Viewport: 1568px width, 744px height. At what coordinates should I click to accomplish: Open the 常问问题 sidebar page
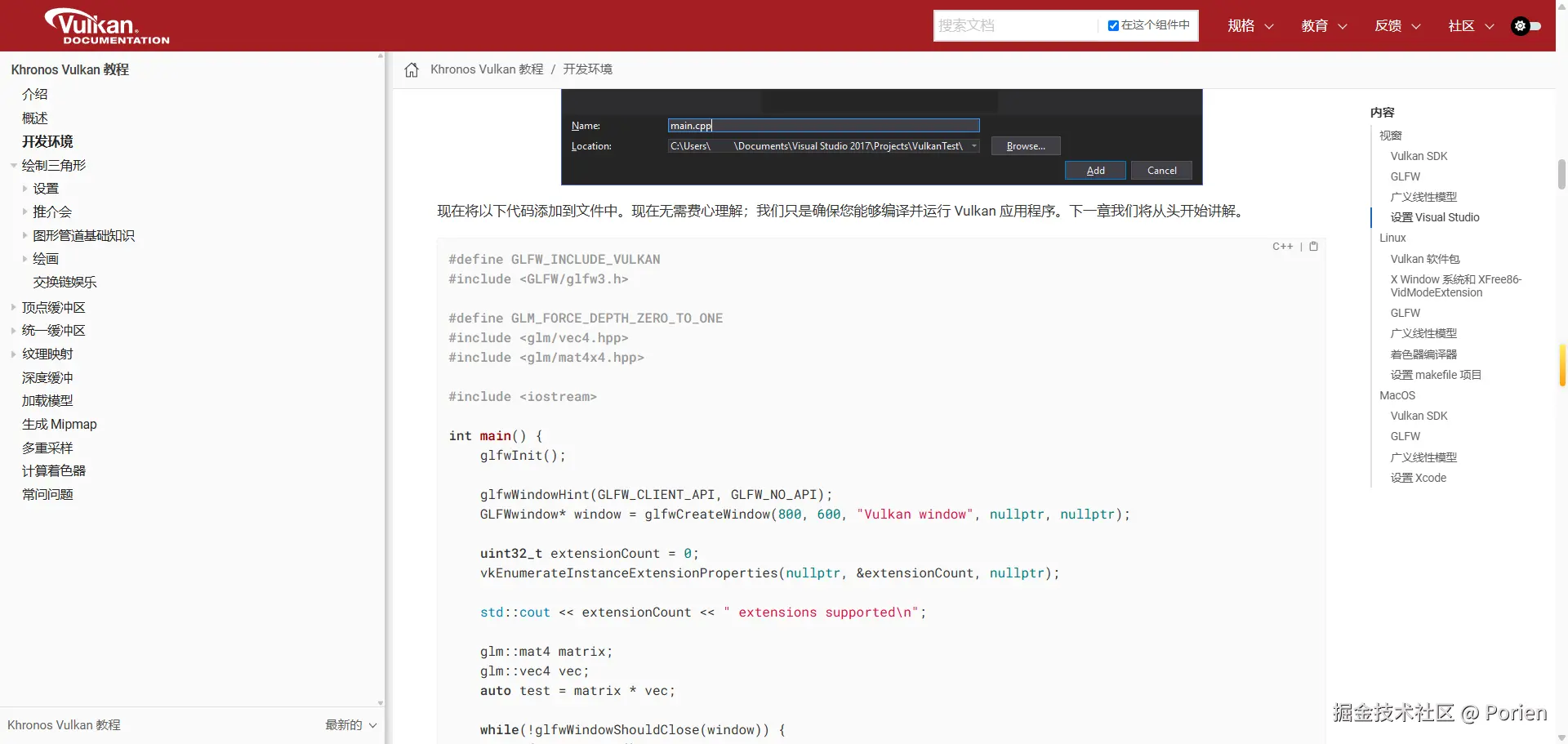point(47,495)
